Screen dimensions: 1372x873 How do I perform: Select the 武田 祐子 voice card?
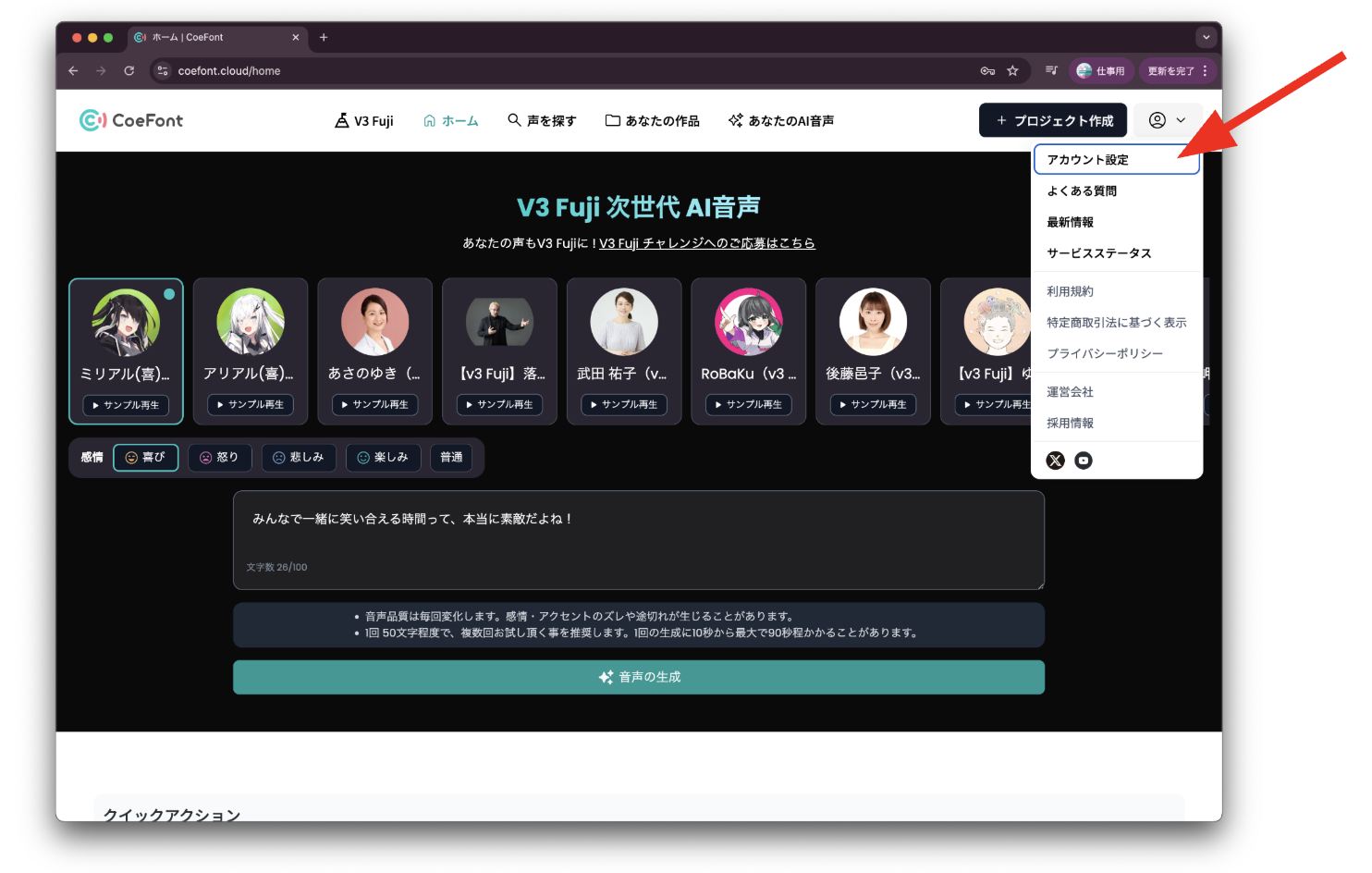tap(624, 351)
